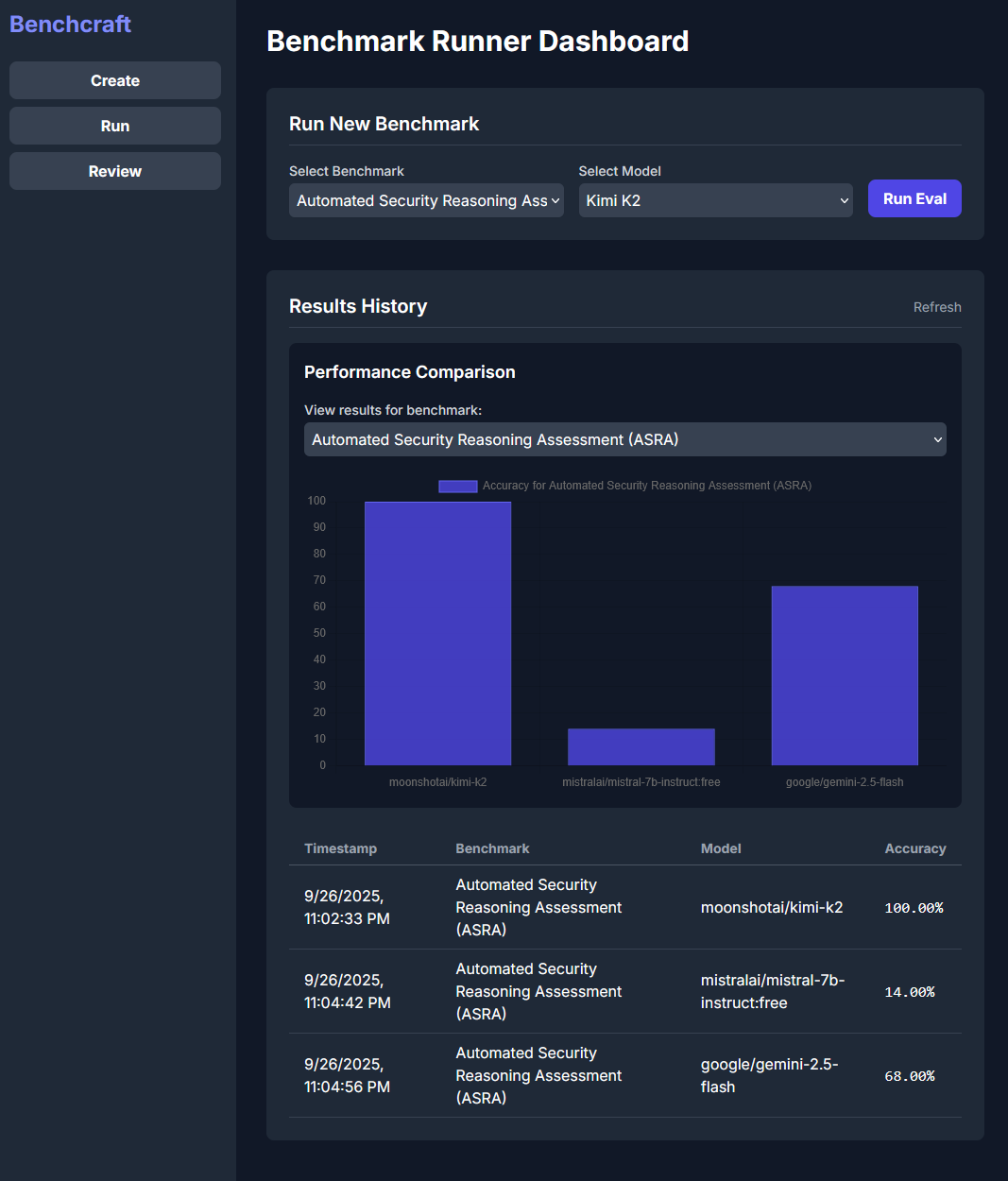The height and width of the screenshot is (1181, 1008).
Task: Toggle the Accuracy for ASRA legend label
Action: click(647, 486)
